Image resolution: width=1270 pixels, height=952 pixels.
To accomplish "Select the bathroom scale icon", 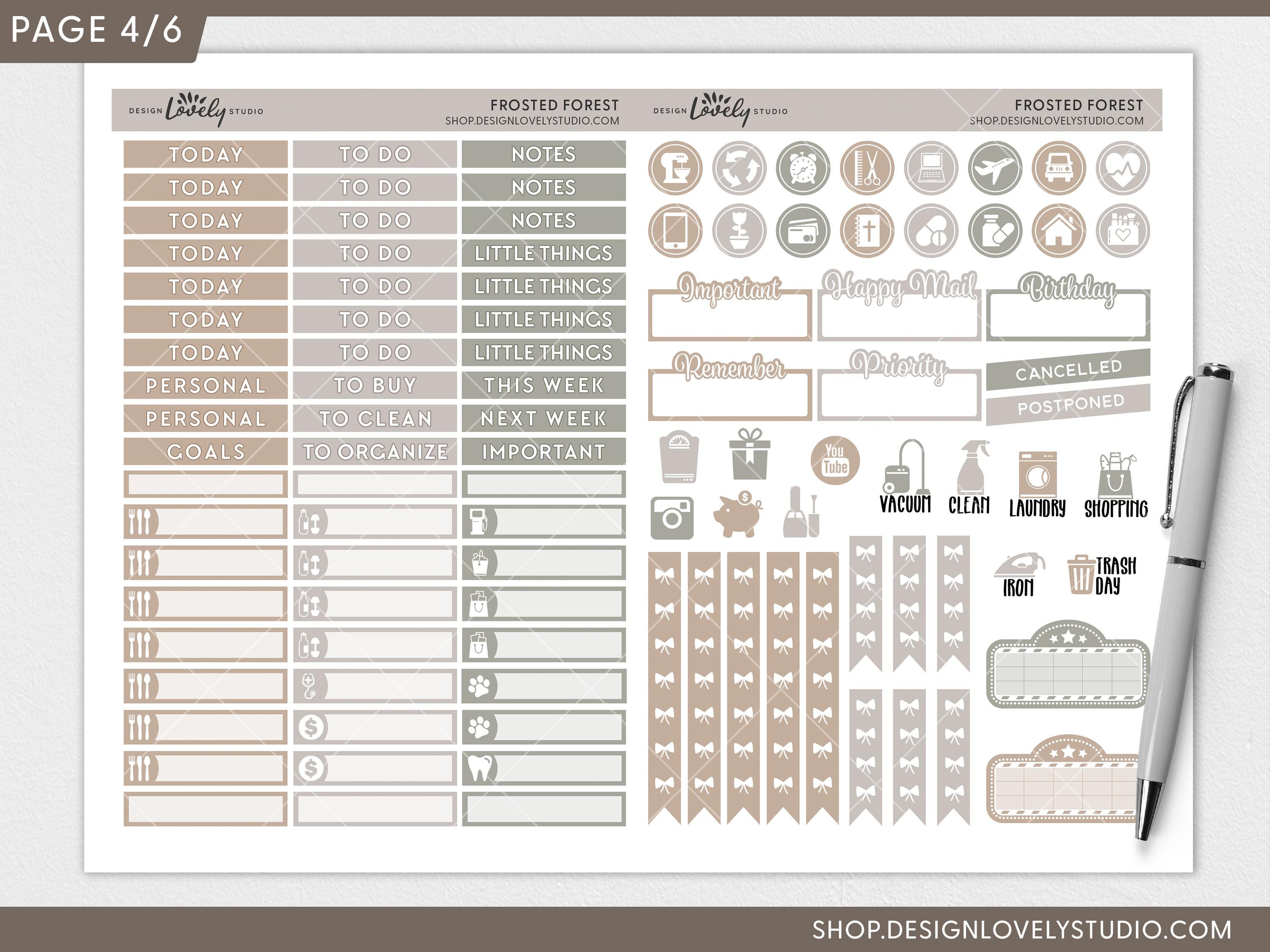I will (x=679, y=457).
